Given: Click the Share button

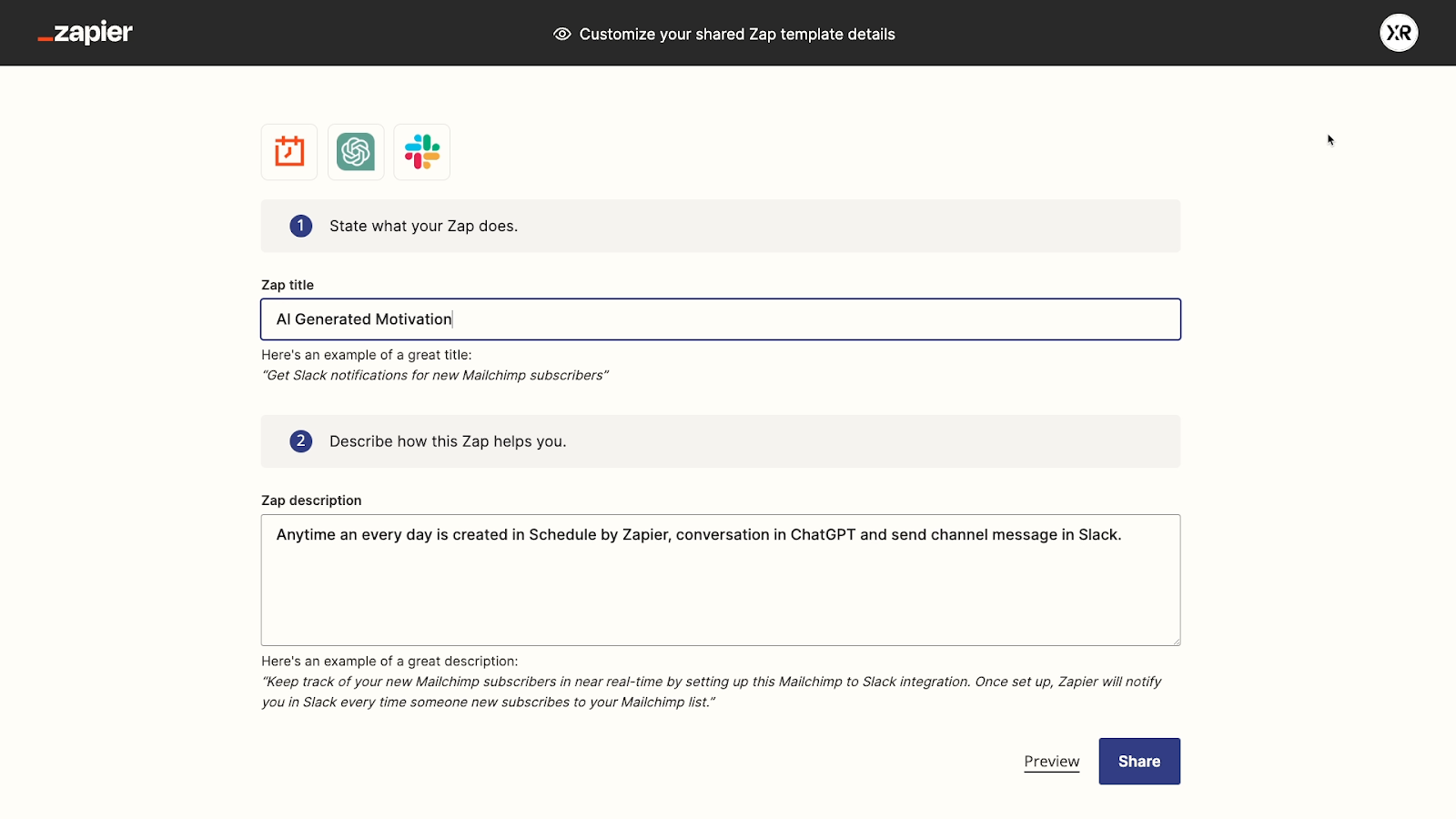Looking at the screenshot, I should click(x=1139, y=762).
